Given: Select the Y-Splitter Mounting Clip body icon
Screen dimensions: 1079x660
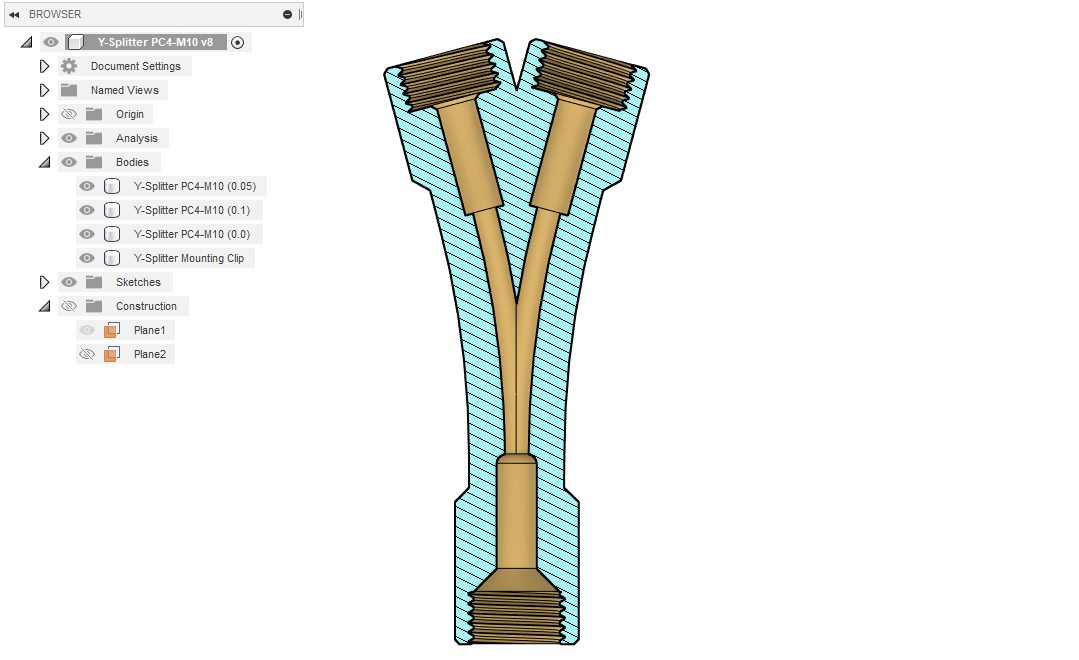Looking at the screenshot, I should tap(112, 258).
